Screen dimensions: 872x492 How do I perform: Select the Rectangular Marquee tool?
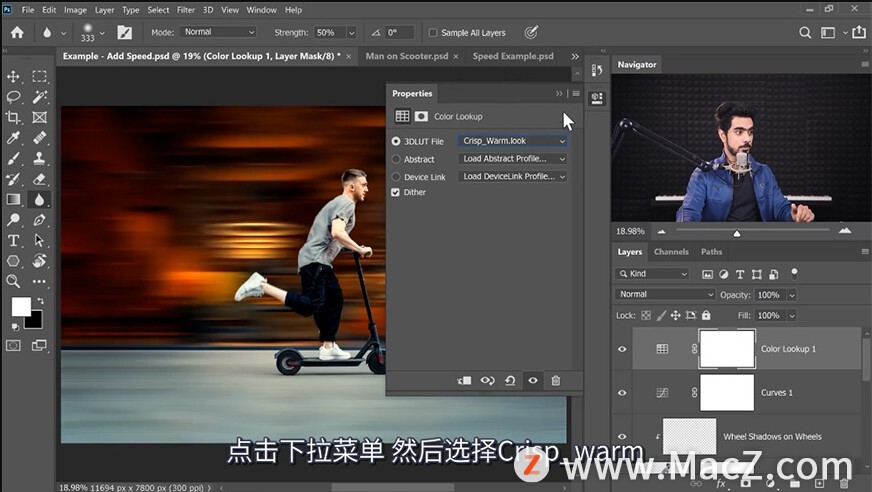click(39, 77)
